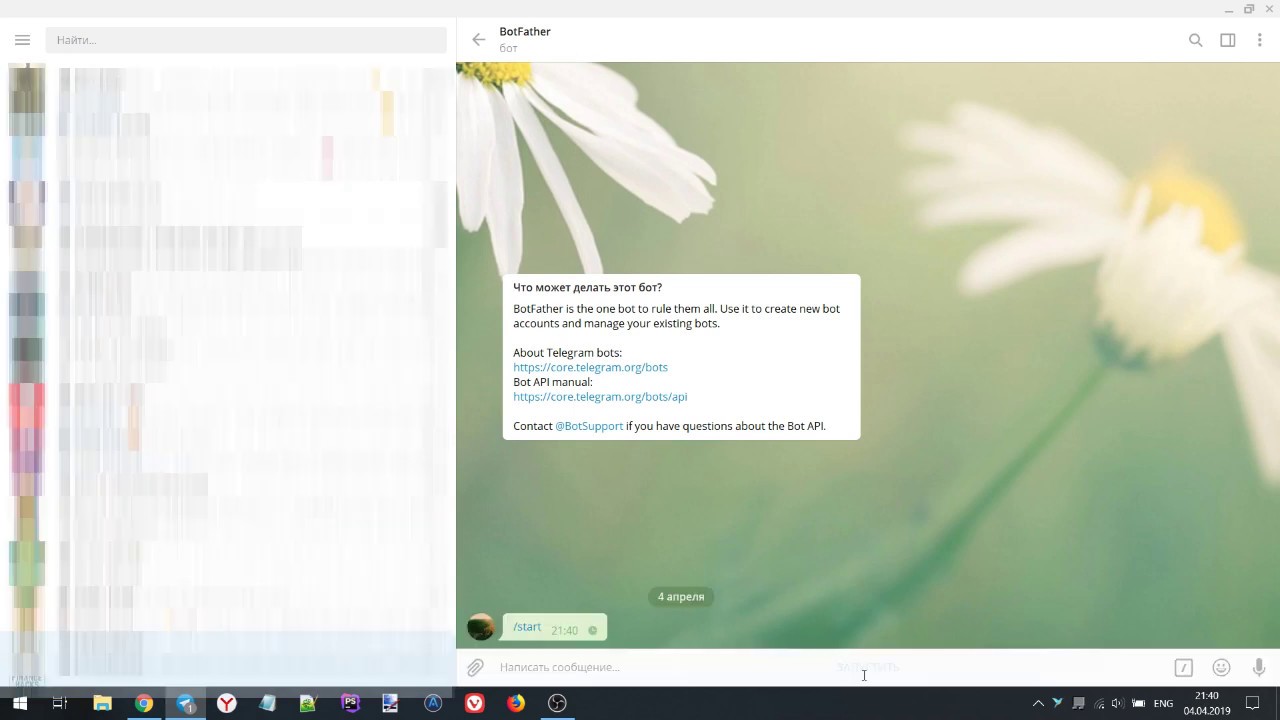Click the Telegram taskbar icon

186,703
